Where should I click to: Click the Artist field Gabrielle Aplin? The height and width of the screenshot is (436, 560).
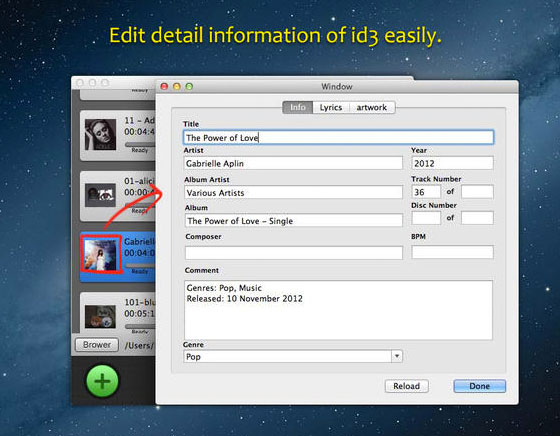coord(294,163)
